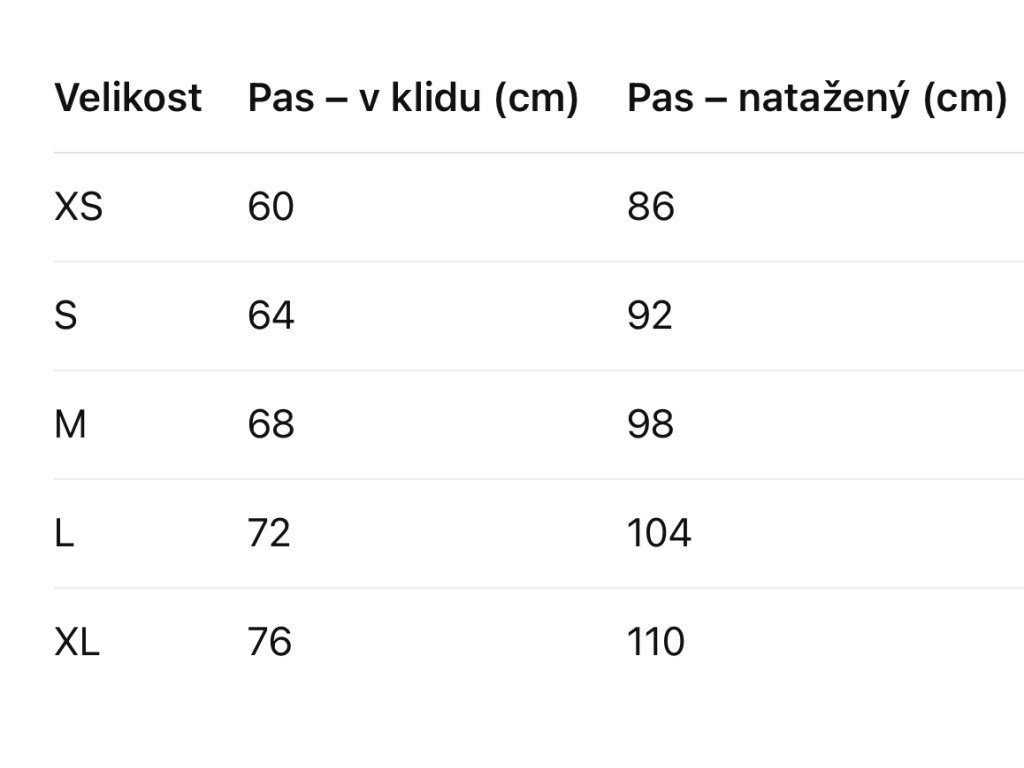The width and height of the screenshot is (1024, 768).
Task: Click the relaxed waist value 68
Action: click(x=270, y=425)
